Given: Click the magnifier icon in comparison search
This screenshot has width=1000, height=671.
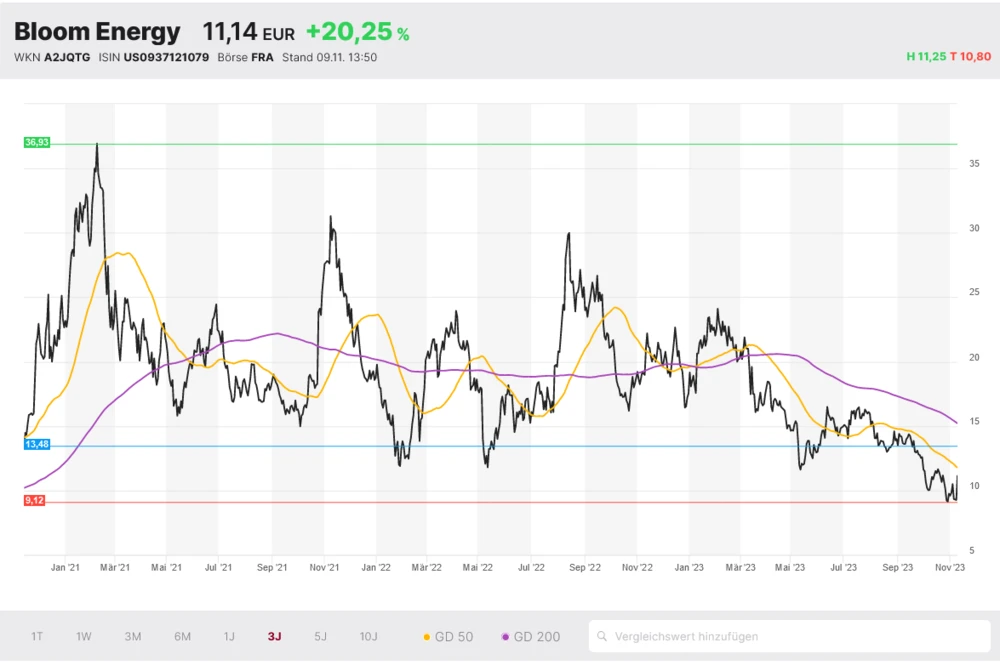Looking at the screenshot, I should click(x=602, y=636).
